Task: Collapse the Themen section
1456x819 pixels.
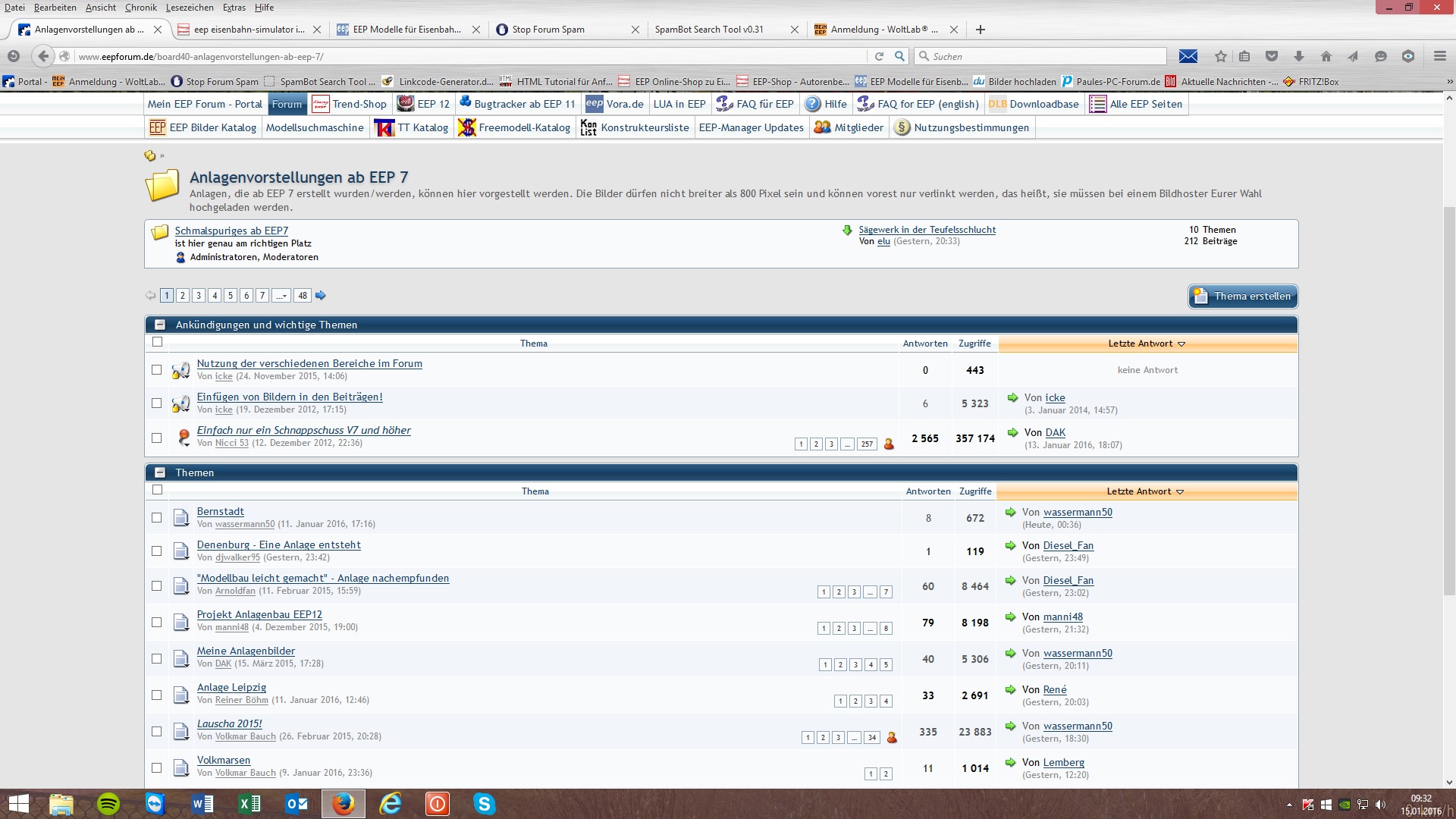Action: [160, 472]
